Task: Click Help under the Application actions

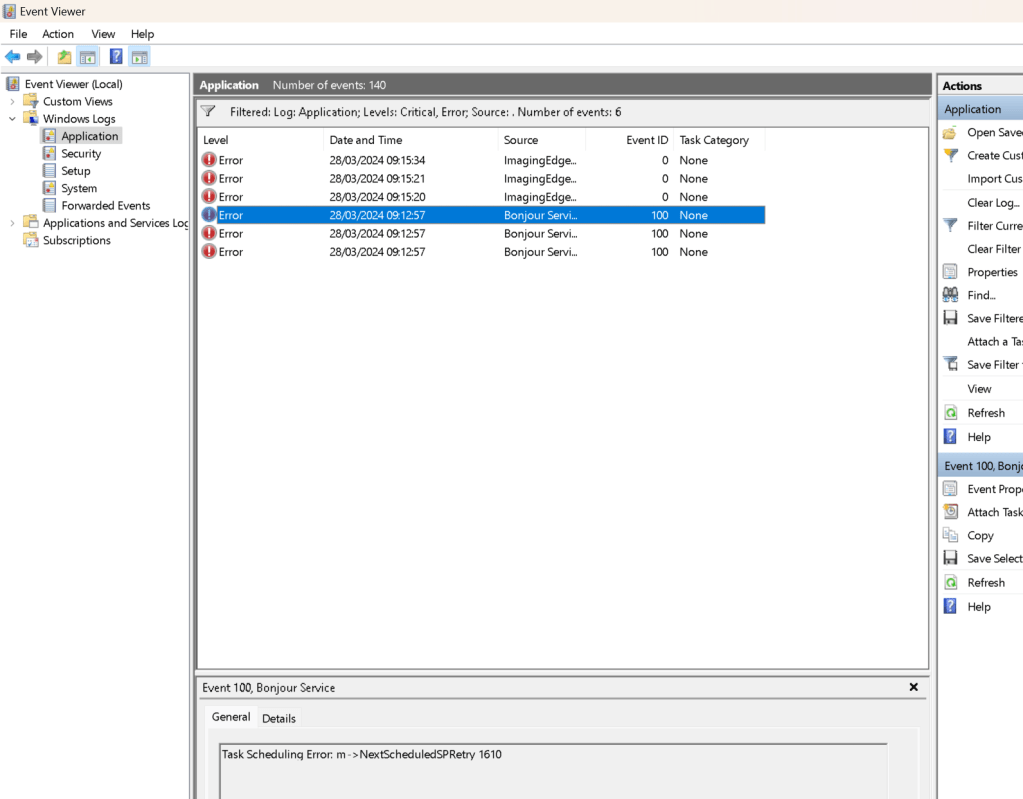Action: [x=979, y=437]
